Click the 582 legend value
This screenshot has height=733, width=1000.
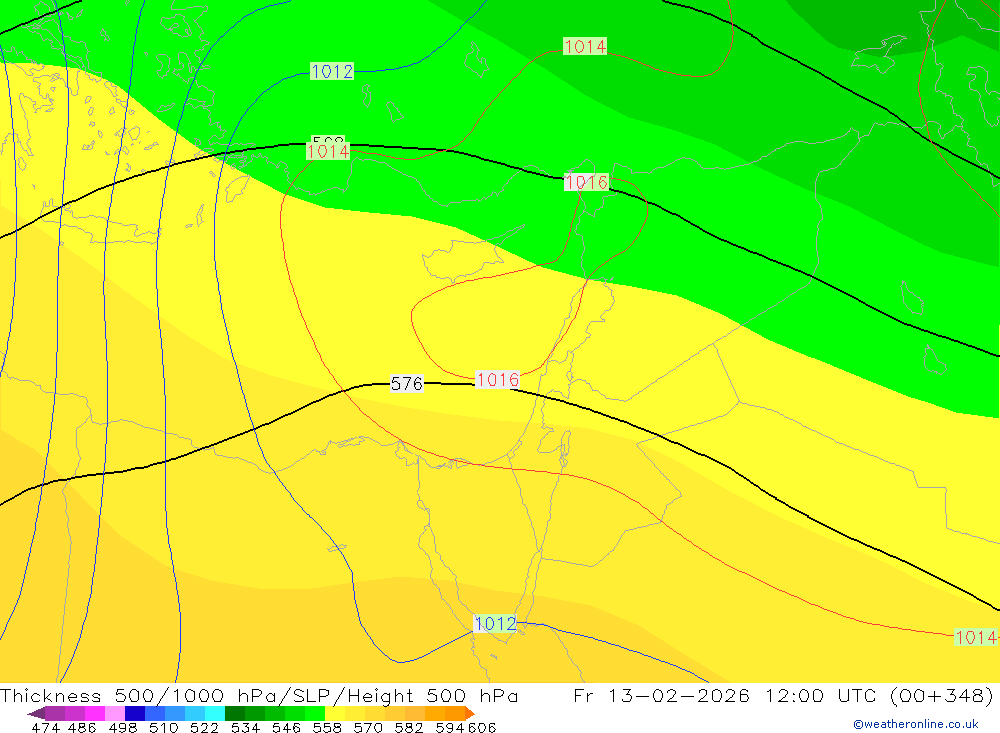coord(409,727)
